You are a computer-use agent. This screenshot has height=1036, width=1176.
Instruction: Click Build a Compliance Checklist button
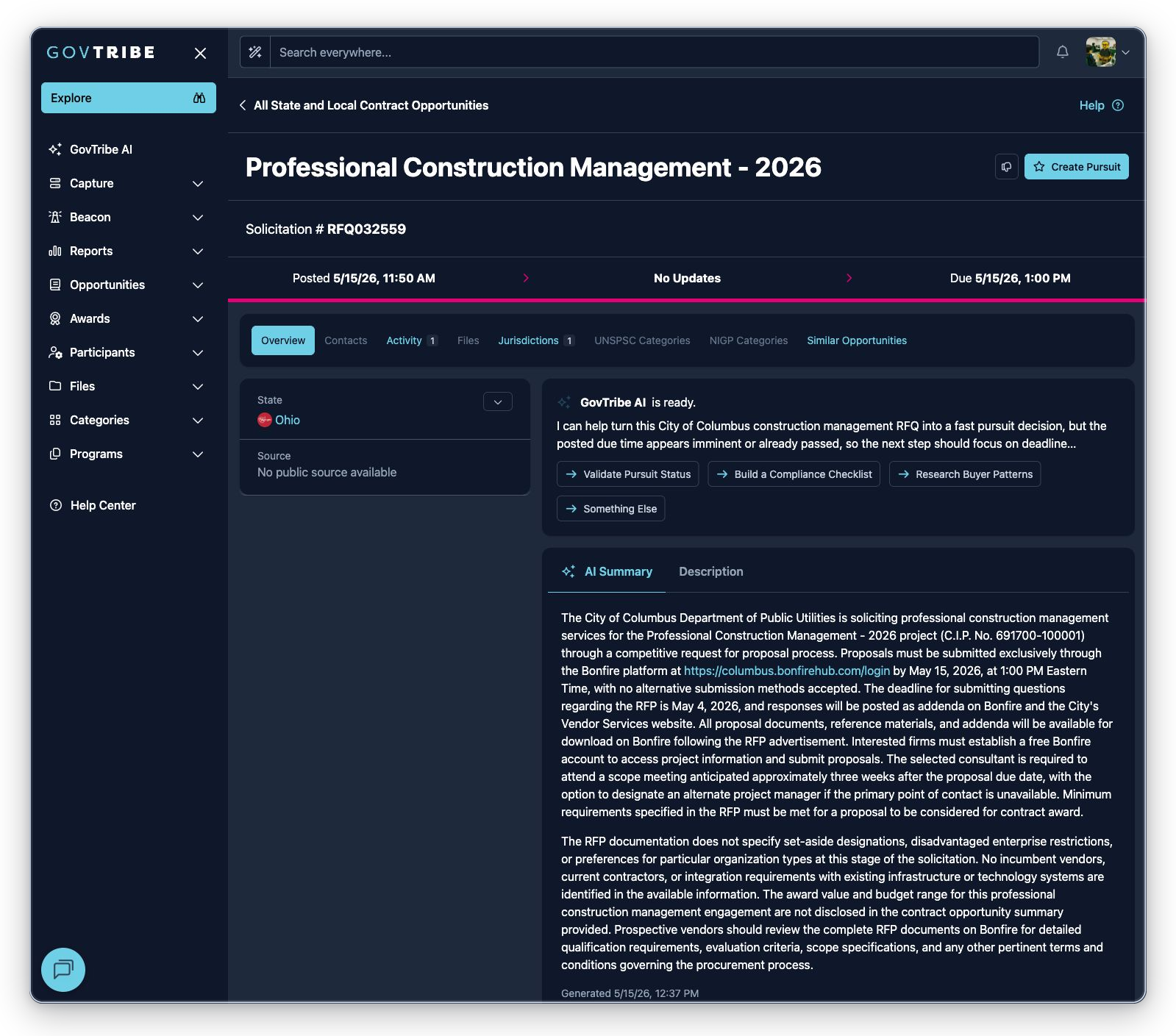click(x=794, y=474)
